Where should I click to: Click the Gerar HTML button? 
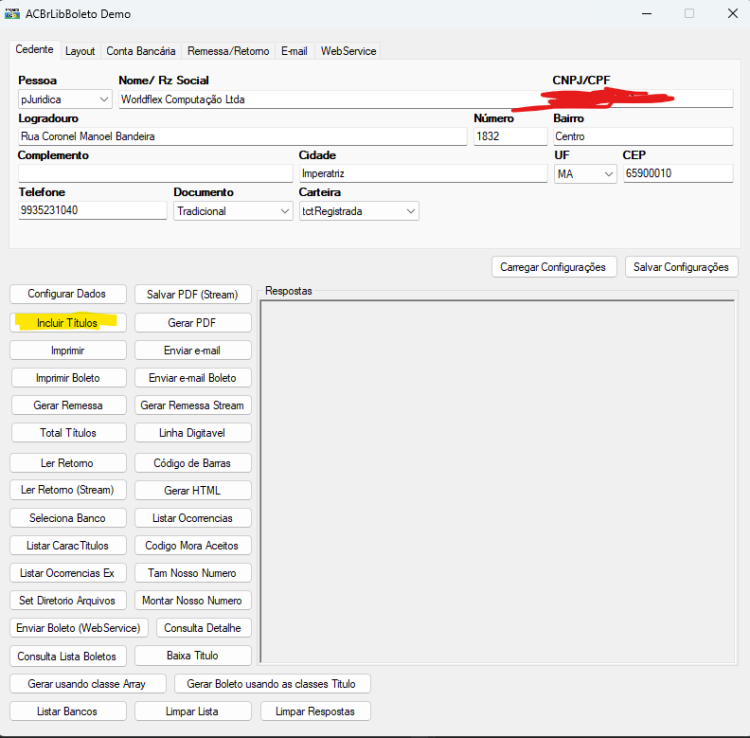[x=193, y=490]
